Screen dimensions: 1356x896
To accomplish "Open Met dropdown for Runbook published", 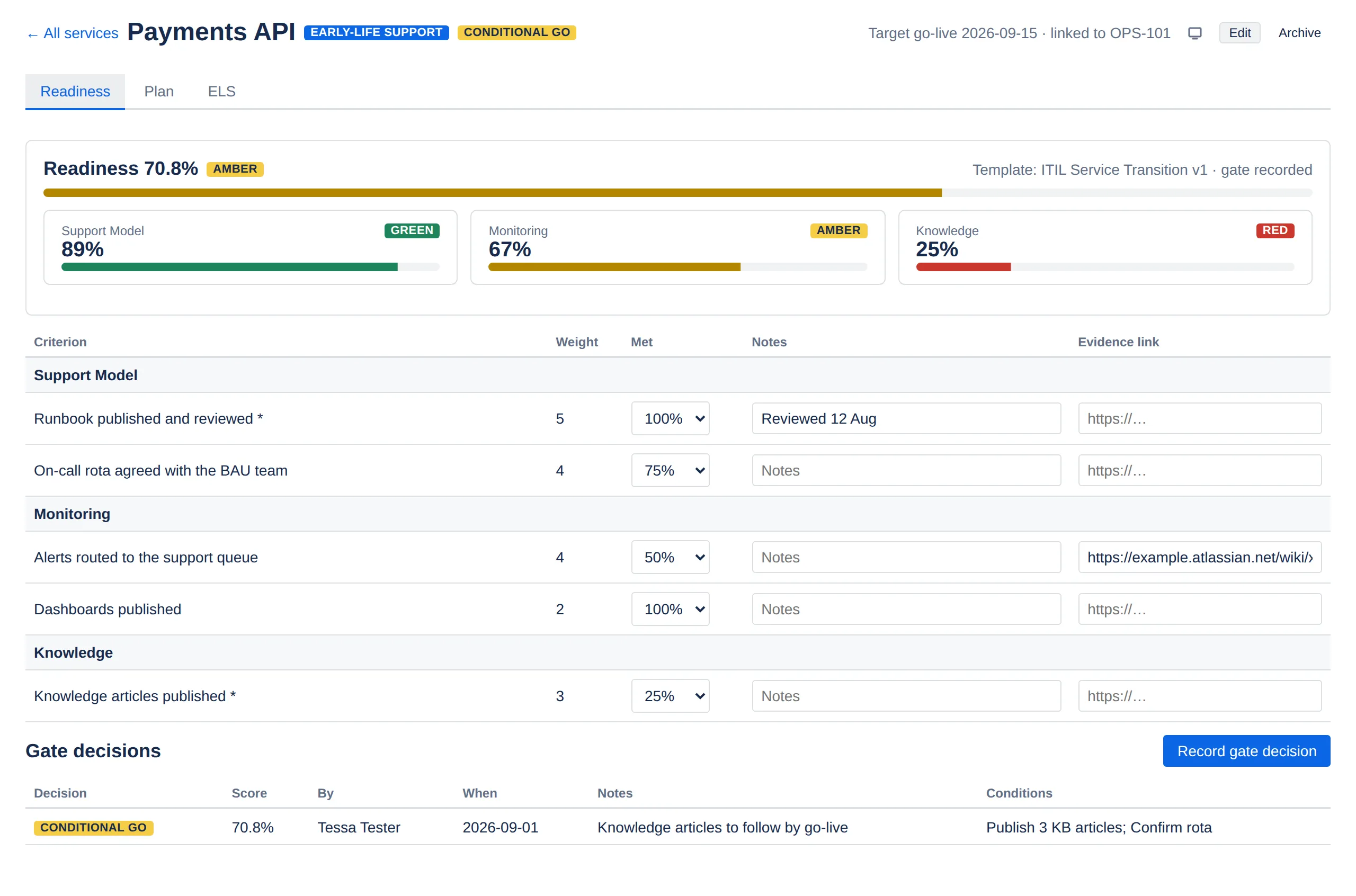I will (670, 419).
